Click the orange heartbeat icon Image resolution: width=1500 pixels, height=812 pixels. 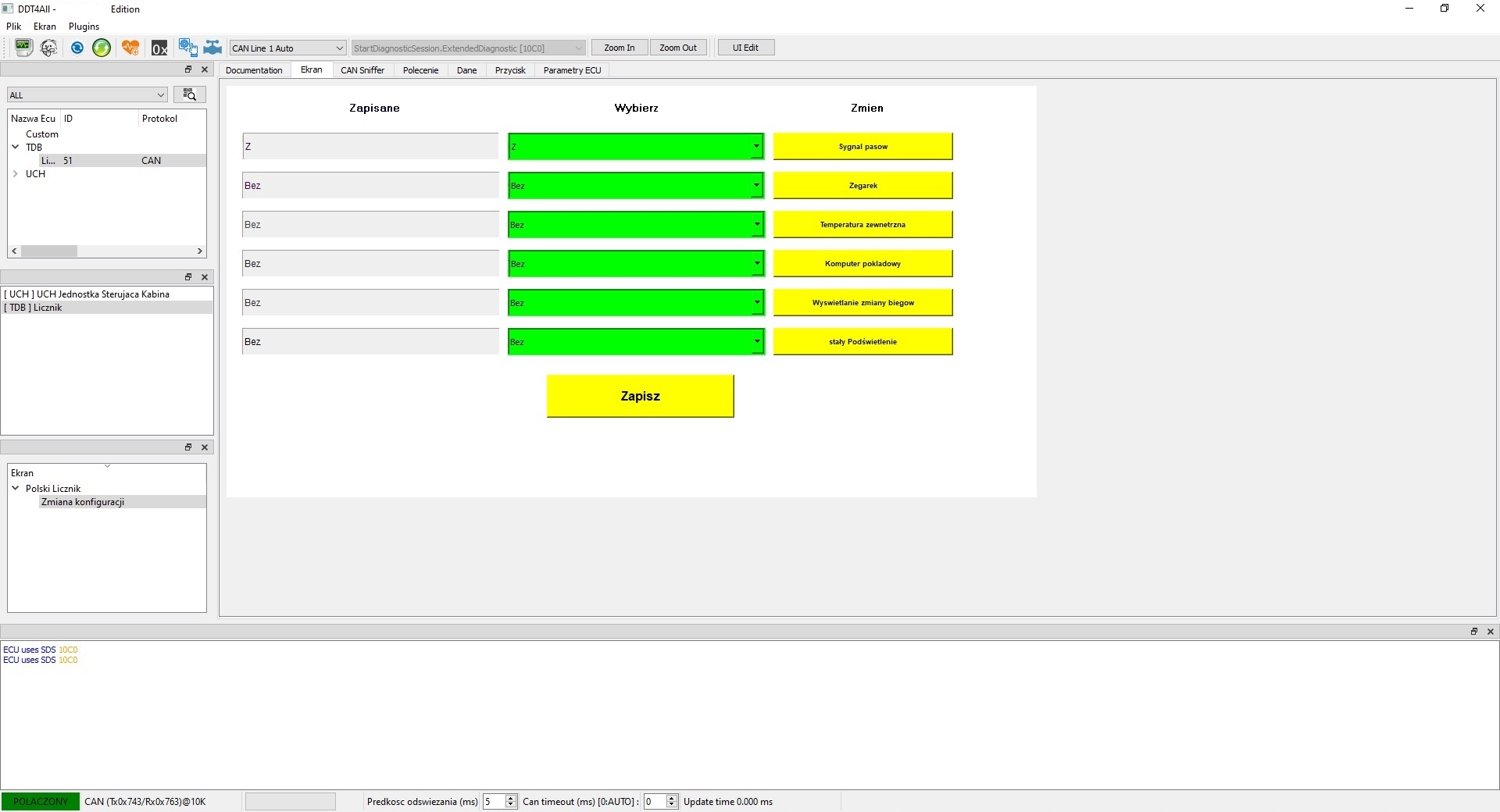click(130, 48)
